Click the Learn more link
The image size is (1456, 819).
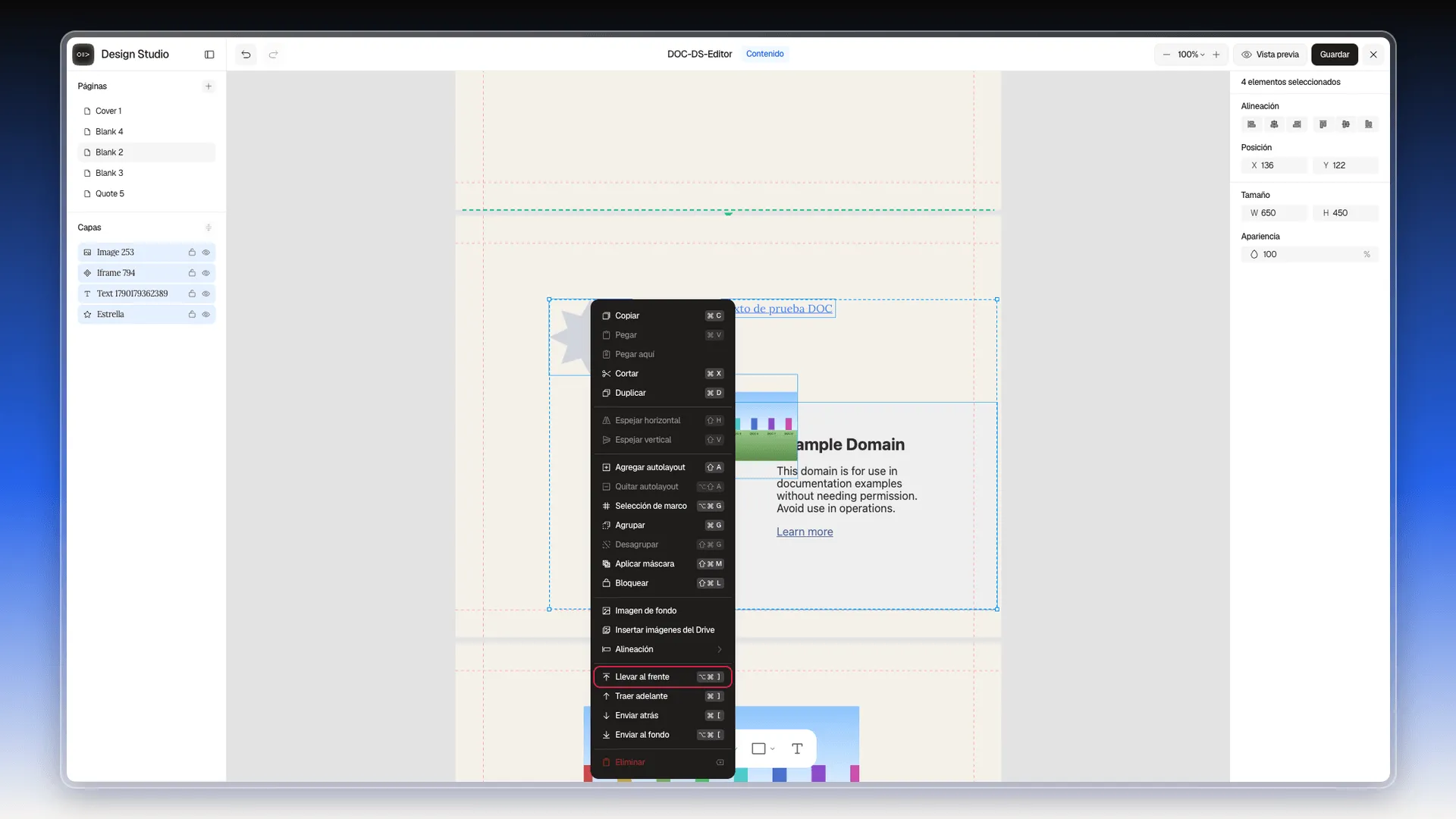tap(805, 532)
